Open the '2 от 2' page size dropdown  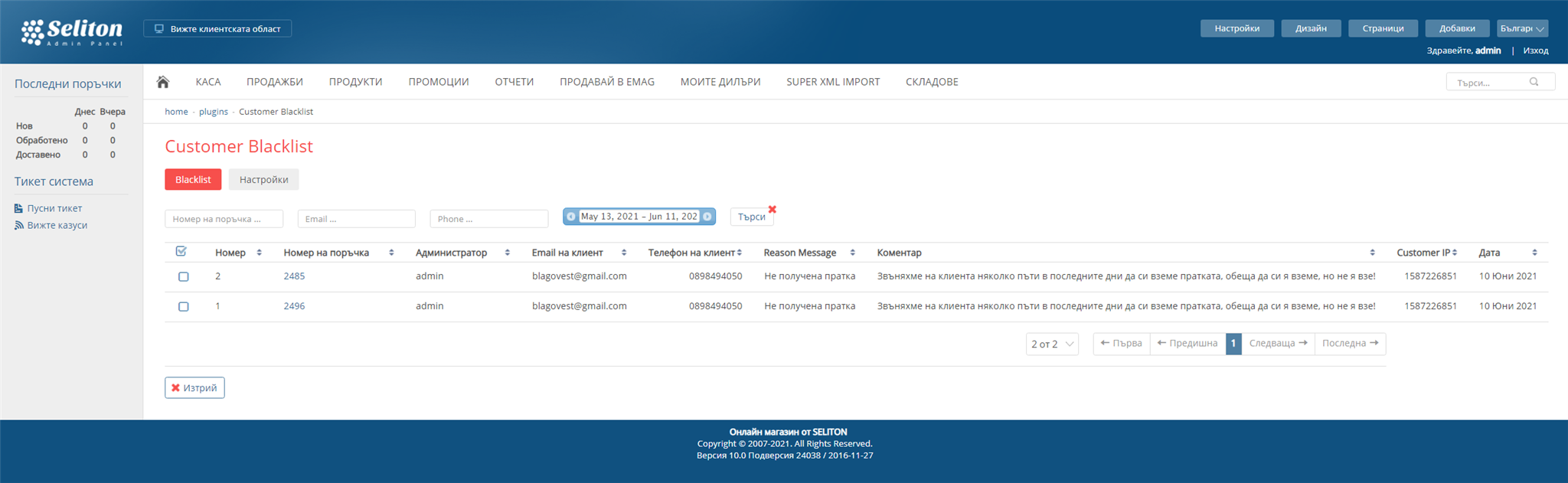click(1052, 344)
